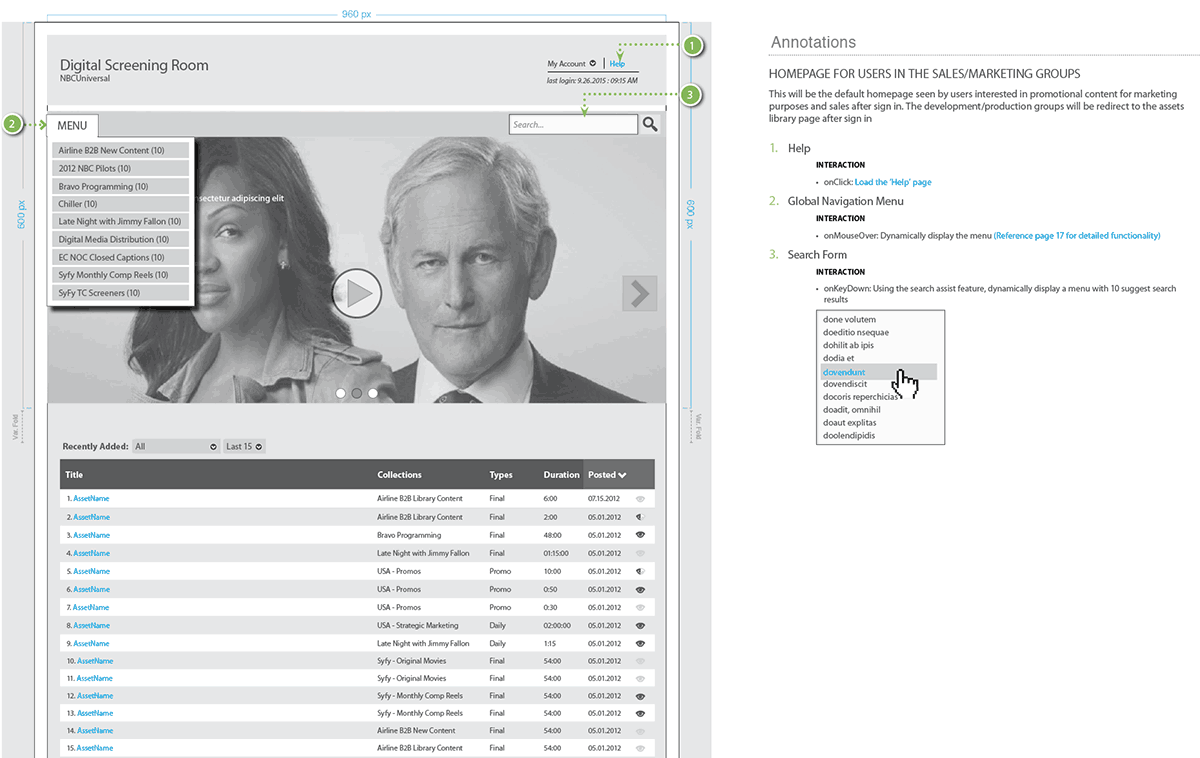Select the third carousel indicator dot
This screenshot has width=1200, height=758.
point(373,393)
